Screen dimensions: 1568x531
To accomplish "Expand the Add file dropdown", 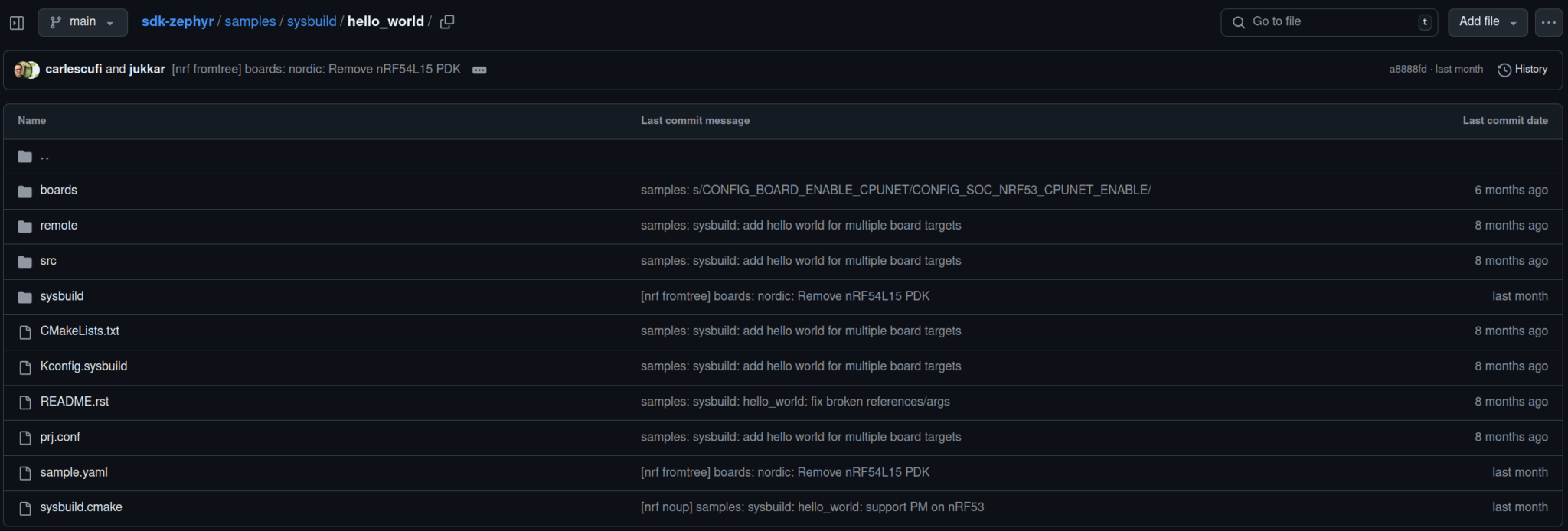I will coord(1487,22).
